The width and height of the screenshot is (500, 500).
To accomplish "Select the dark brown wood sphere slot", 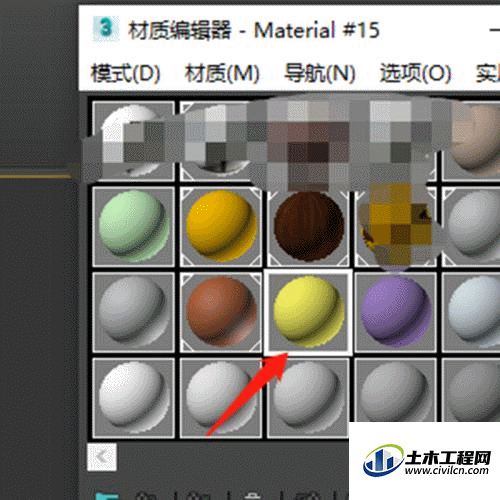I will pos(308,227).
